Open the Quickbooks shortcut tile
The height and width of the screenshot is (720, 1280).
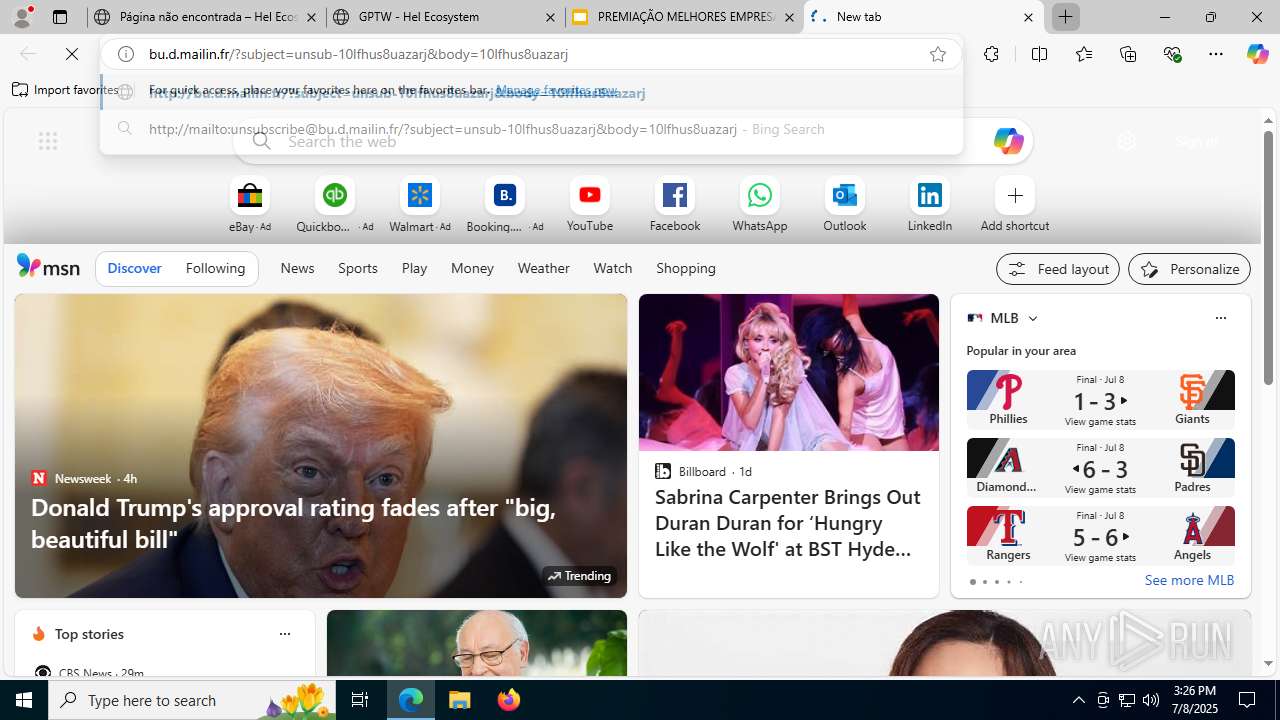[x=334, y=205]
